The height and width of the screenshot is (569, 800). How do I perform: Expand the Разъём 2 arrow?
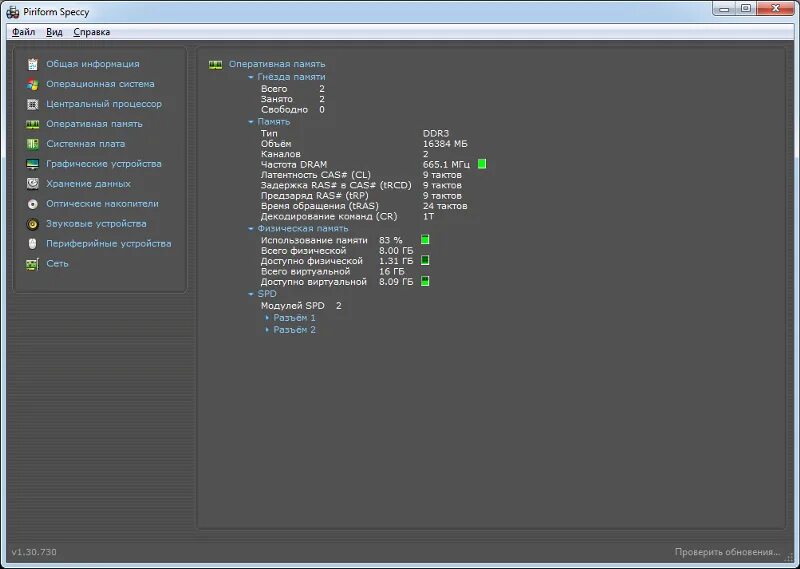[x=267, y=330]
